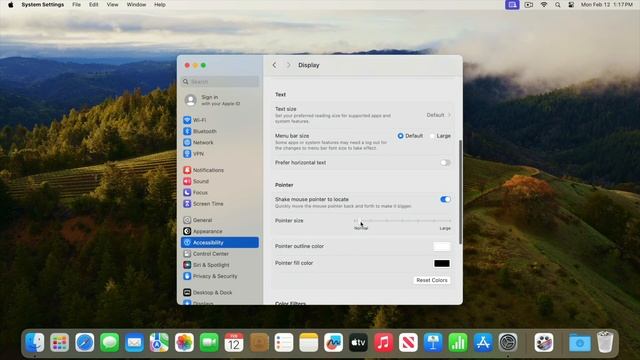Open App Store from the Dock
This screenshot has width=640, height=360.
pyautogui.click(x=483, y=342)
